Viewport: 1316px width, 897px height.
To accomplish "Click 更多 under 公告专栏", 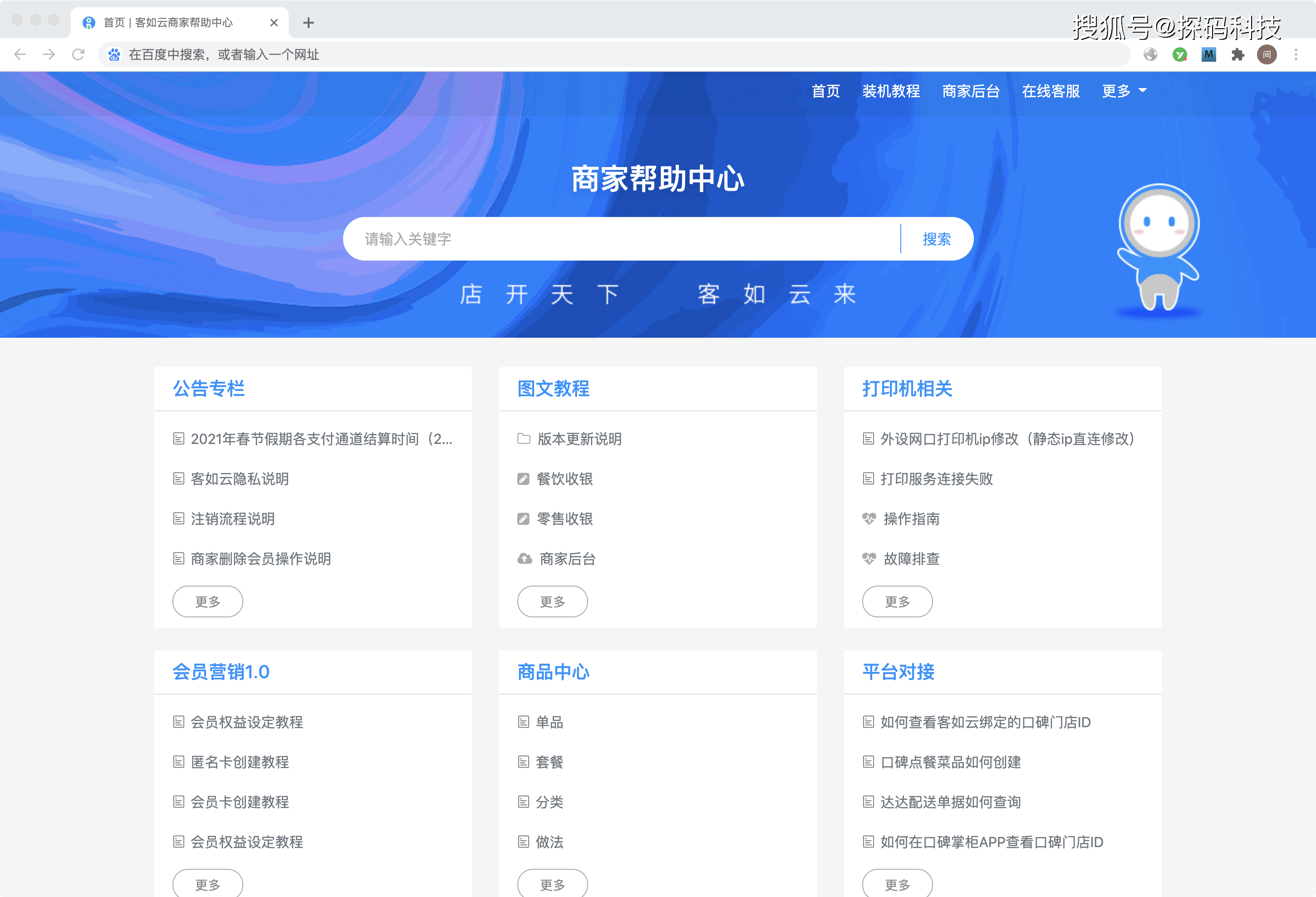I will coord(208,601).
